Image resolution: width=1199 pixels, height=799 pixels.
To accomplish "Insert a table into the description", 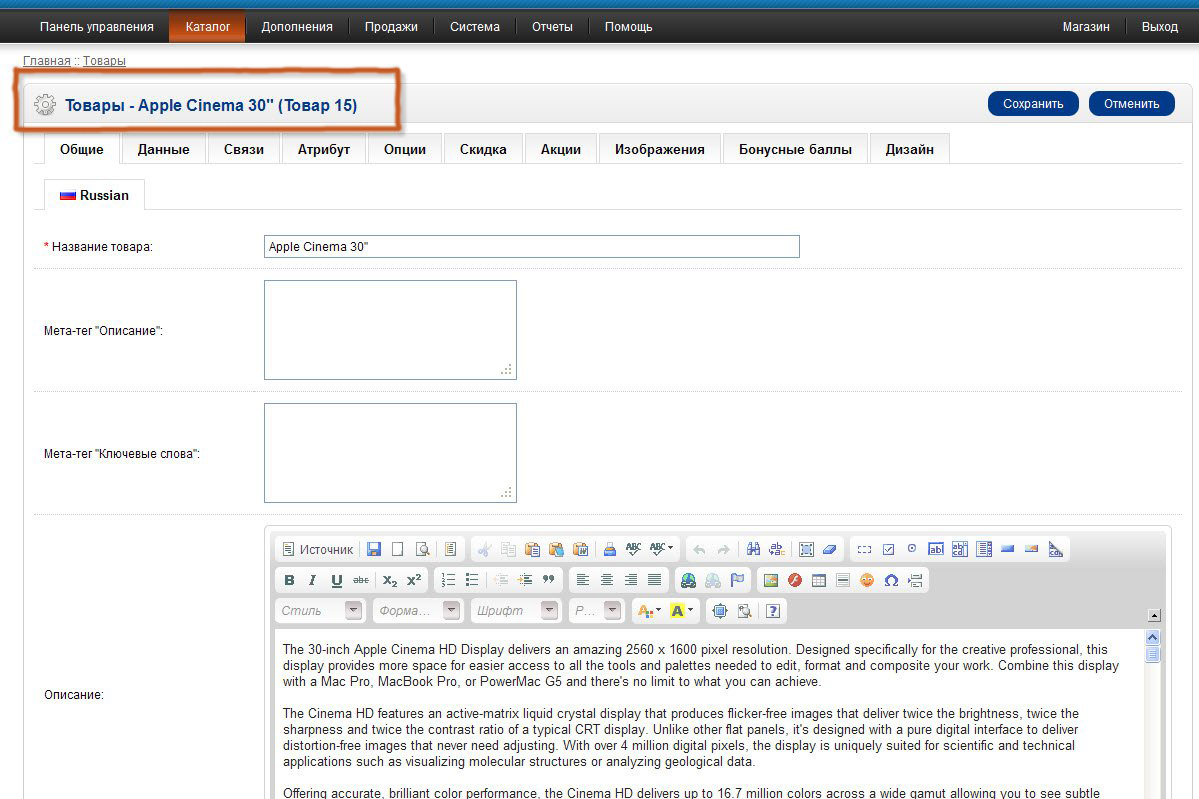I will click(818, 580).
